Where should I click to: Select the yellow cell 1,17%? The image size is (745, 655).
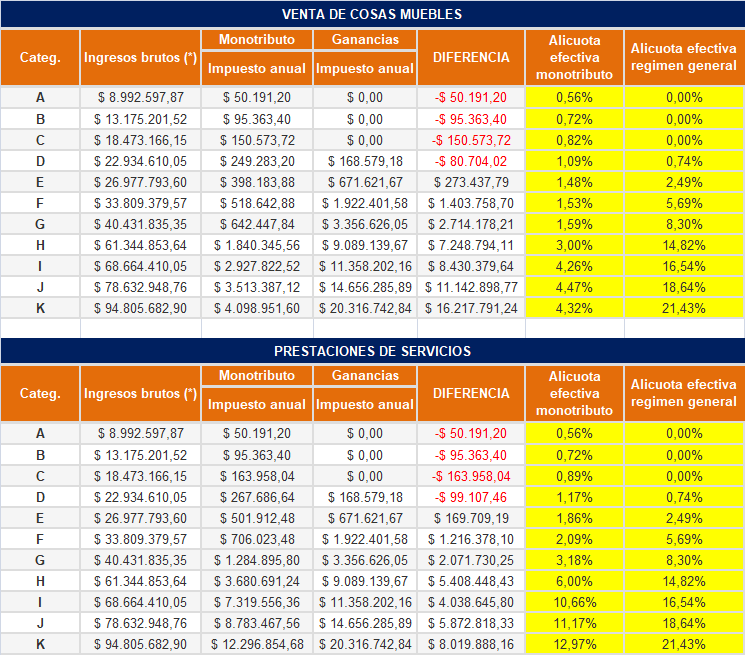(x=574, y=497)
